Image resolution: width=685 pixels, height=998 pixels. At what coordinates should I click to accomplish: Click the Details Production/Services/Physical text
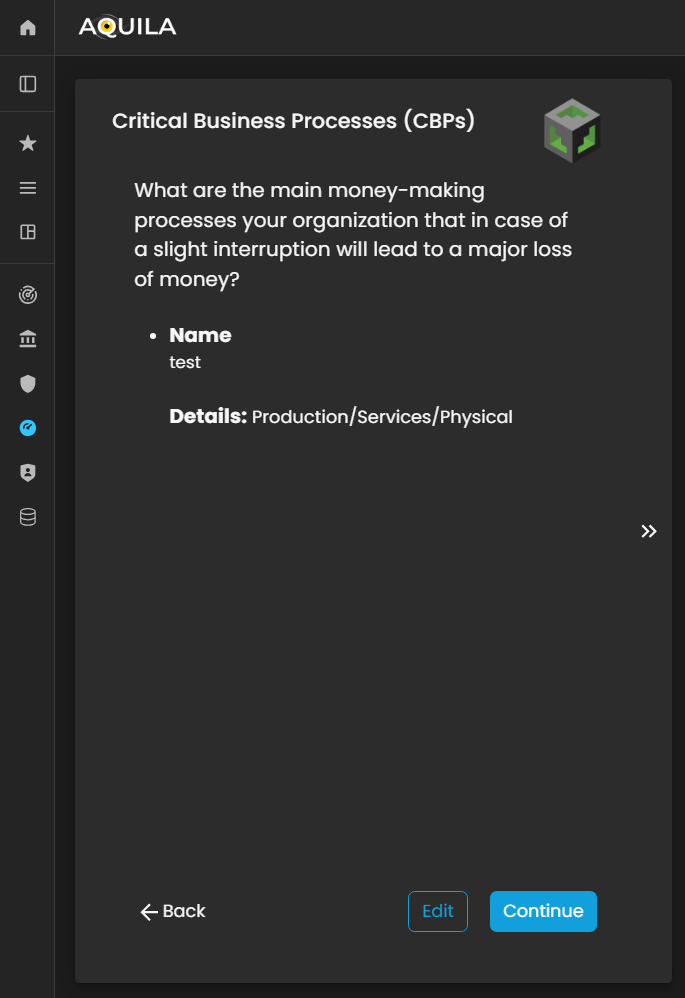click(x=341, y=417)
